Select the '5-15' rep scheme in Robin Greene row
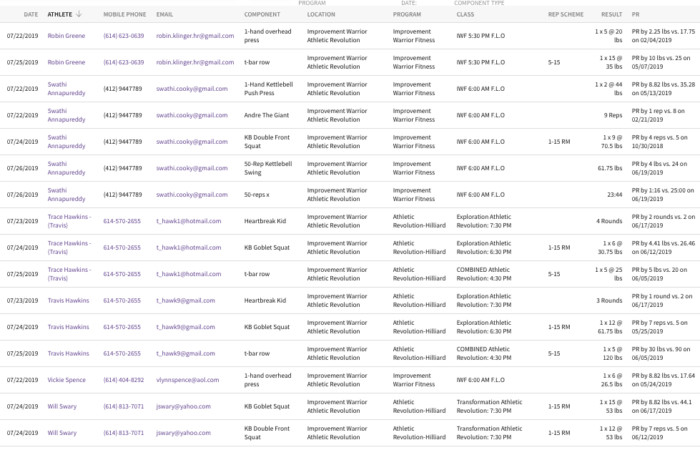 point(554,62)
